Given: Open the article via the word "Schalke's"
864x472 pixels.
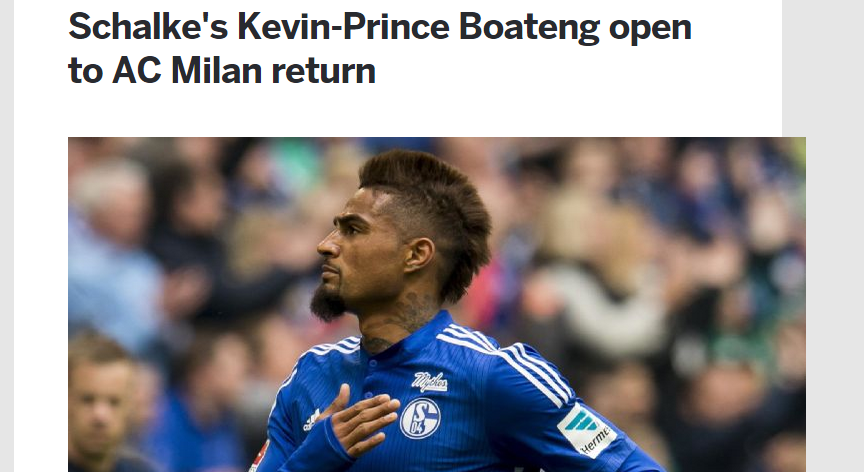Looking at the screenshot, I should coord(148,26).
